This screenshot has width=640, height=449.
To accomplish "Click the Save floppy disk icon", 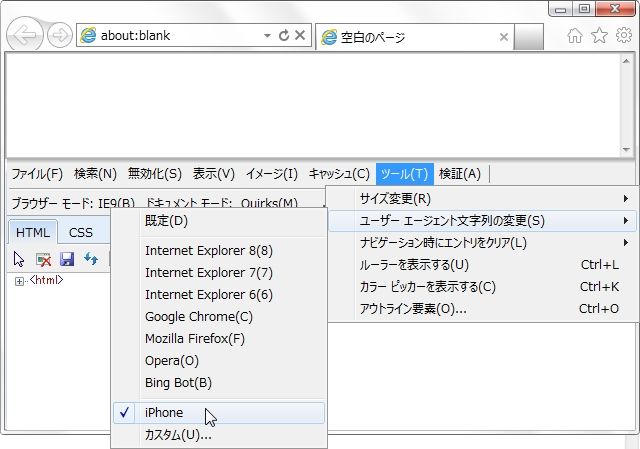I will click(67, 259).
